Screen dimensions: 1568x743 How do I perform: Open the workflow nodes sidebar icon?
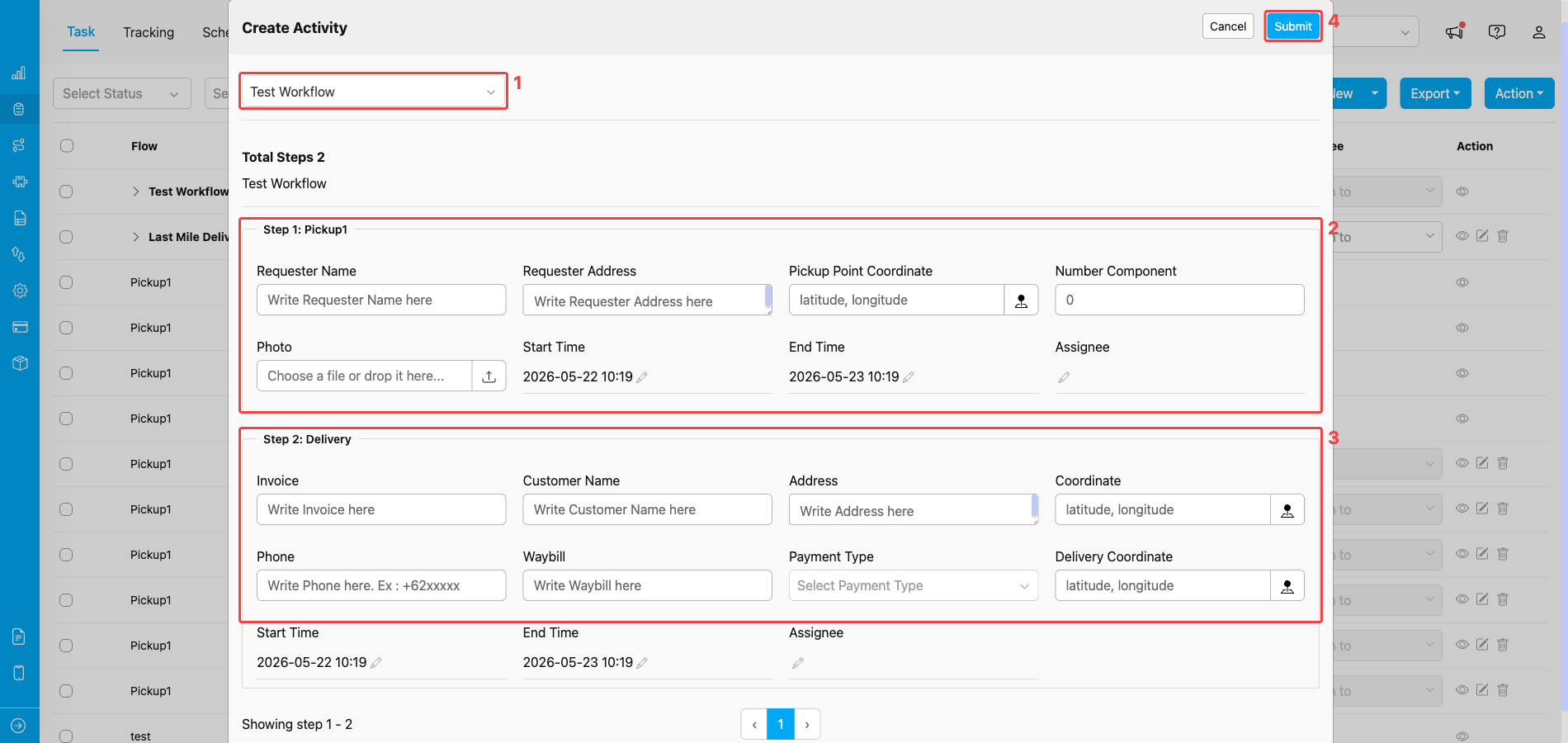(x=19, y=145)
